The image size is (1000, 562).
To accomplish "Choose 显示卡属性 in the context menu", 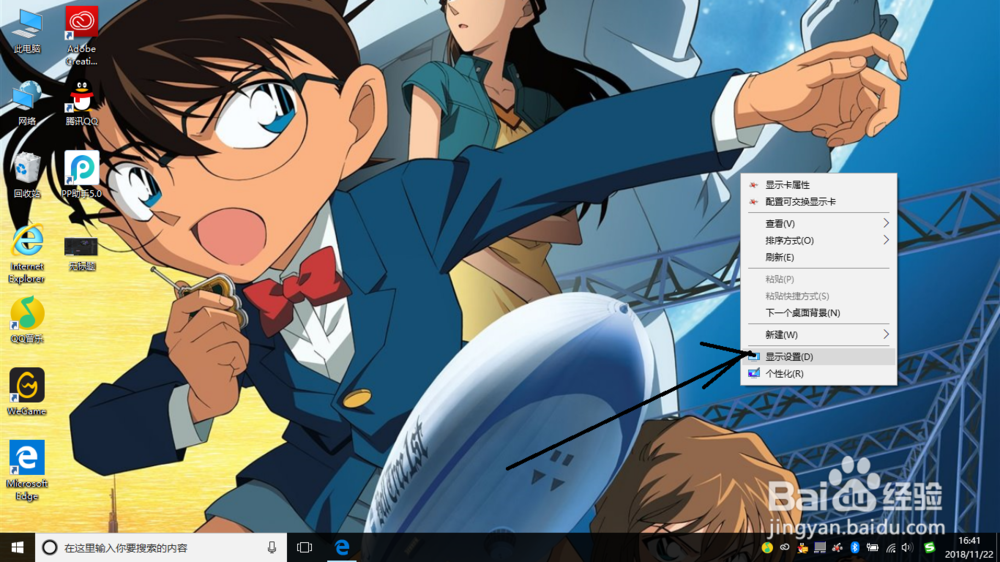I will pyautogui.click(x=818, y=184).
